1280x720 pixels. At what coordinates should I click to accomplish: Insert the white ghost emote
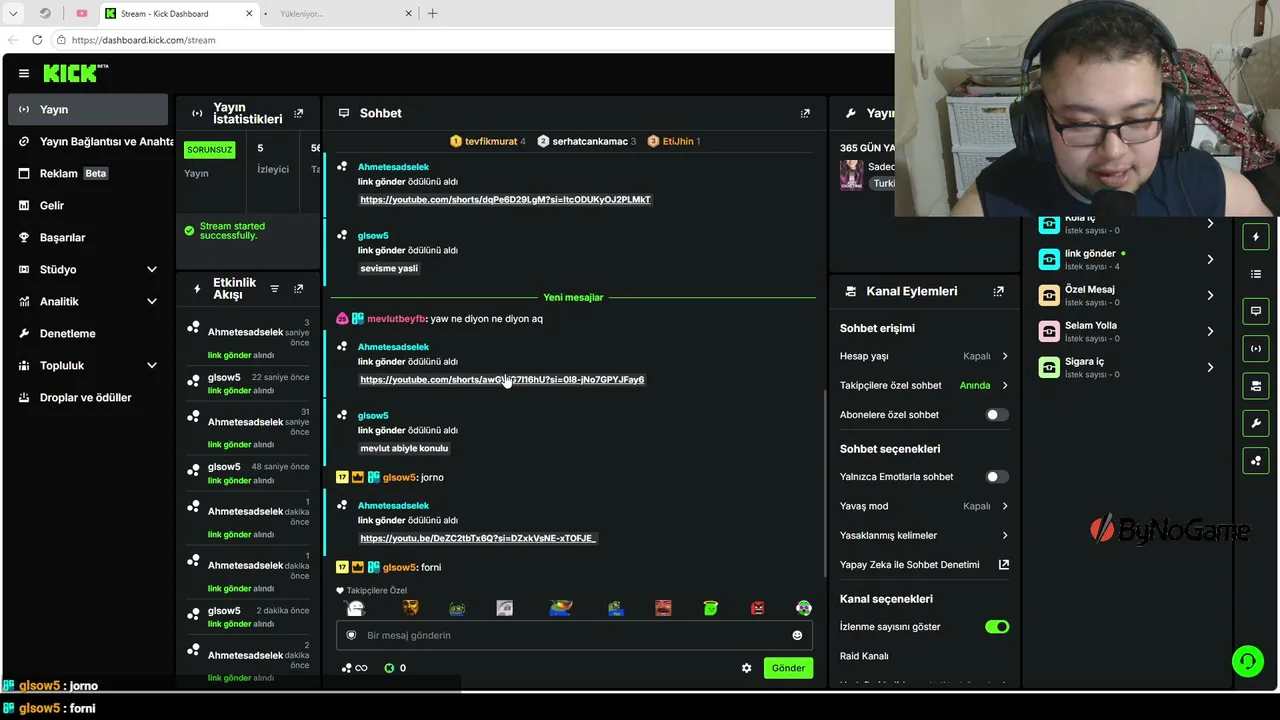(x=355, y=608)
